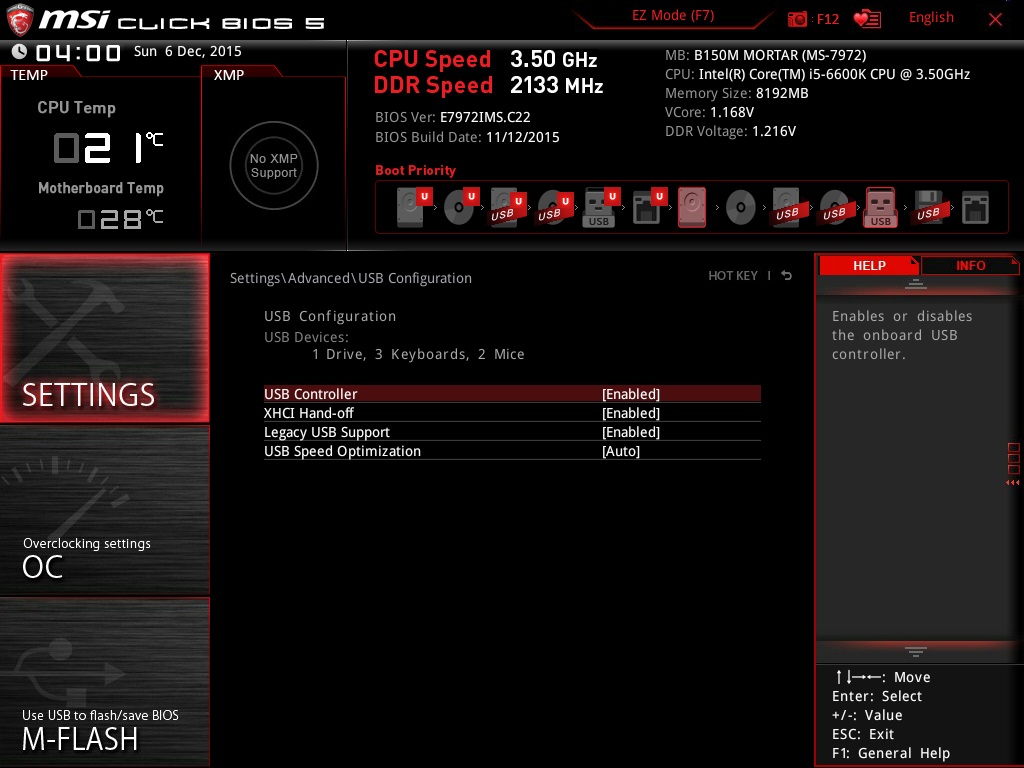
Task: Click the last network boot icon
Action: [974, 208]
